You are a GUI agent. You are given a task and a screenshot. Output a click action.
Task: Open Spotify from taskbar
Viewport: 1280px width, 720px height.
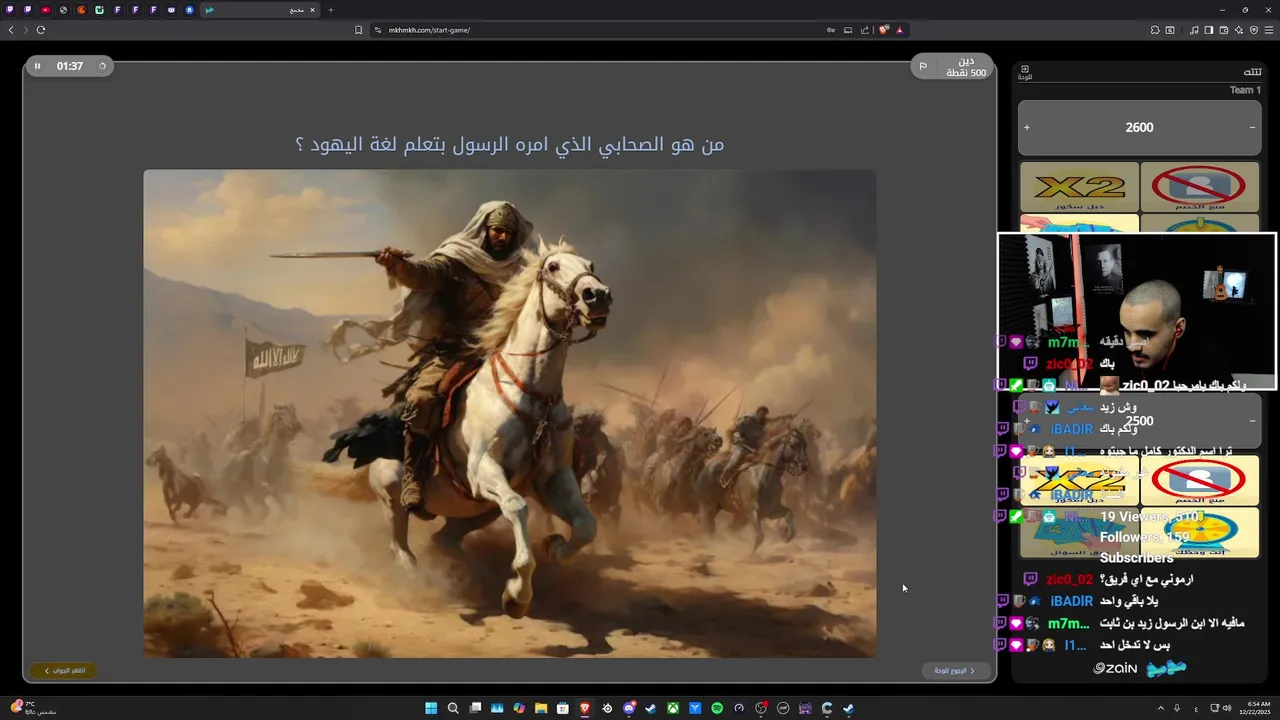717,708
